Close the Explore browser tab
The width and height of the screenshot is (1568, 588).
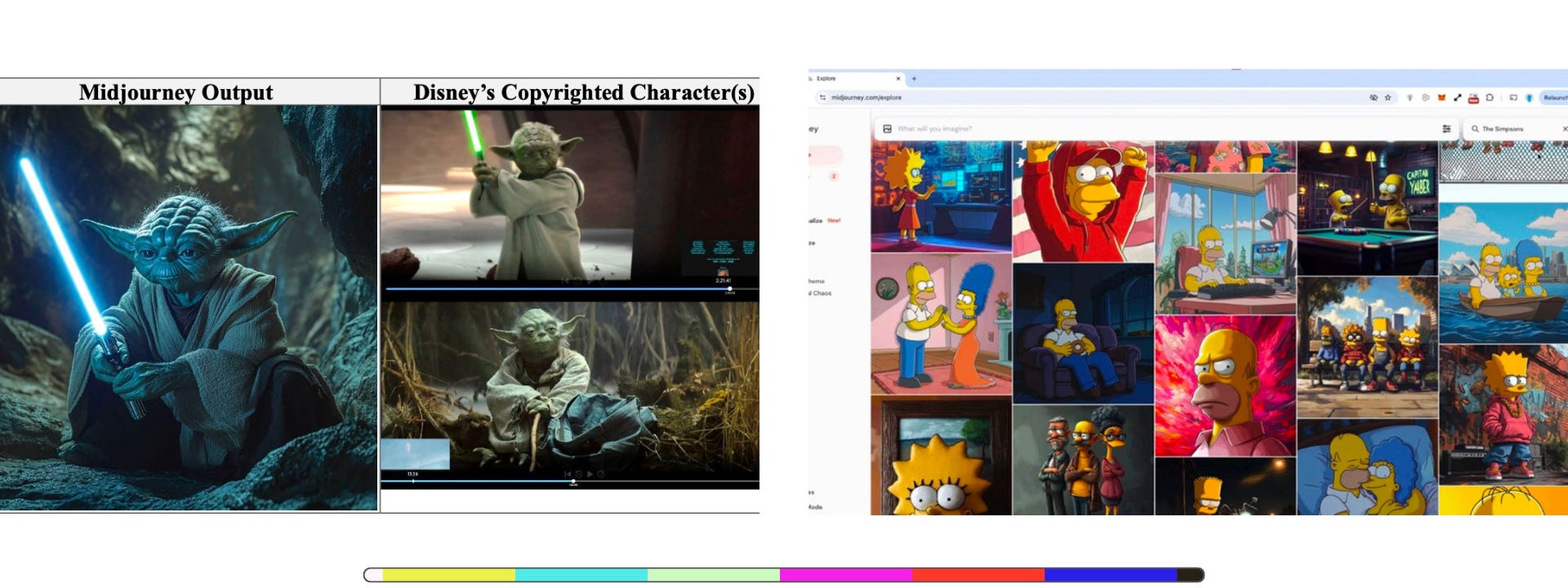point(898,78)
